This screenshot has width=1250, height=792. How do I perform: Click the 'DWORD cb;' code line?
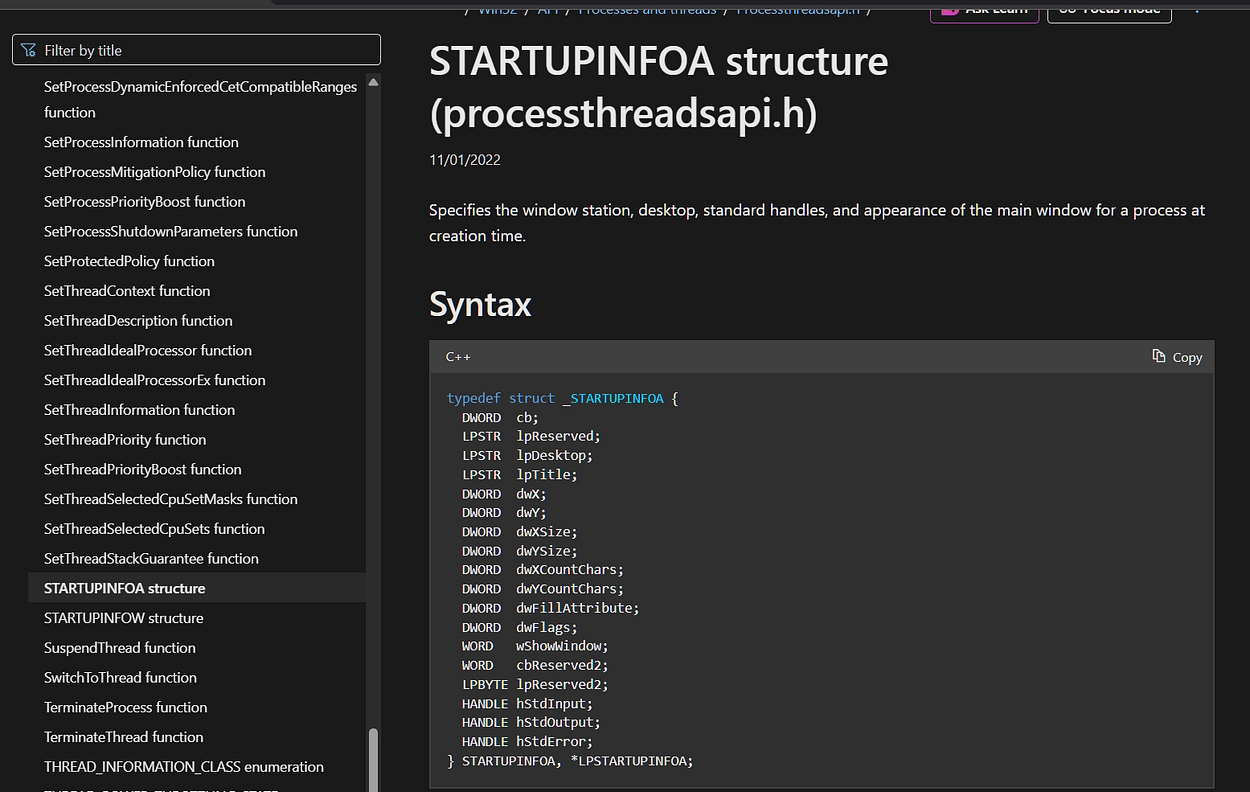(x=500, y=417)
